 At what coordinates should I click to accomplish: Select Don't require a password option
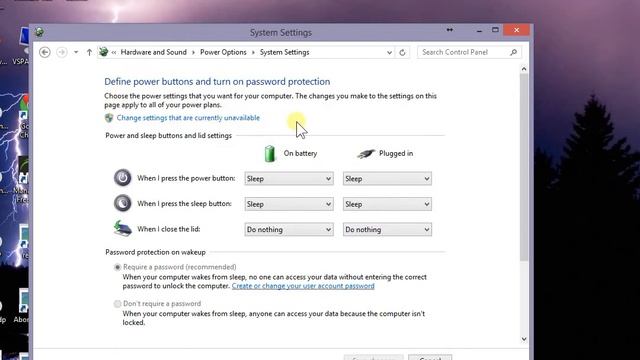(x=118, y=304)
